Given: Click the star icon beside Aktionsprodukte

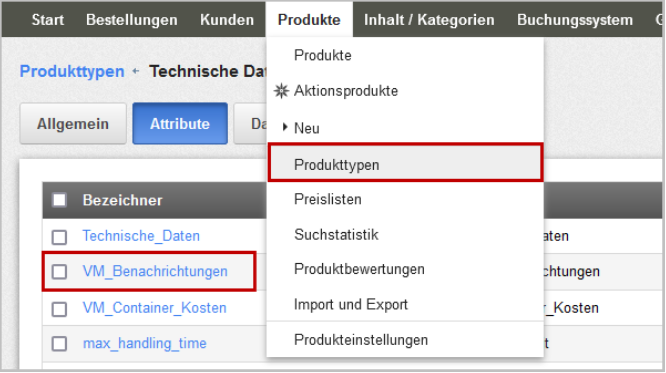Looking at the screenshot, I should pyautogui.click(x=281, y=91).
